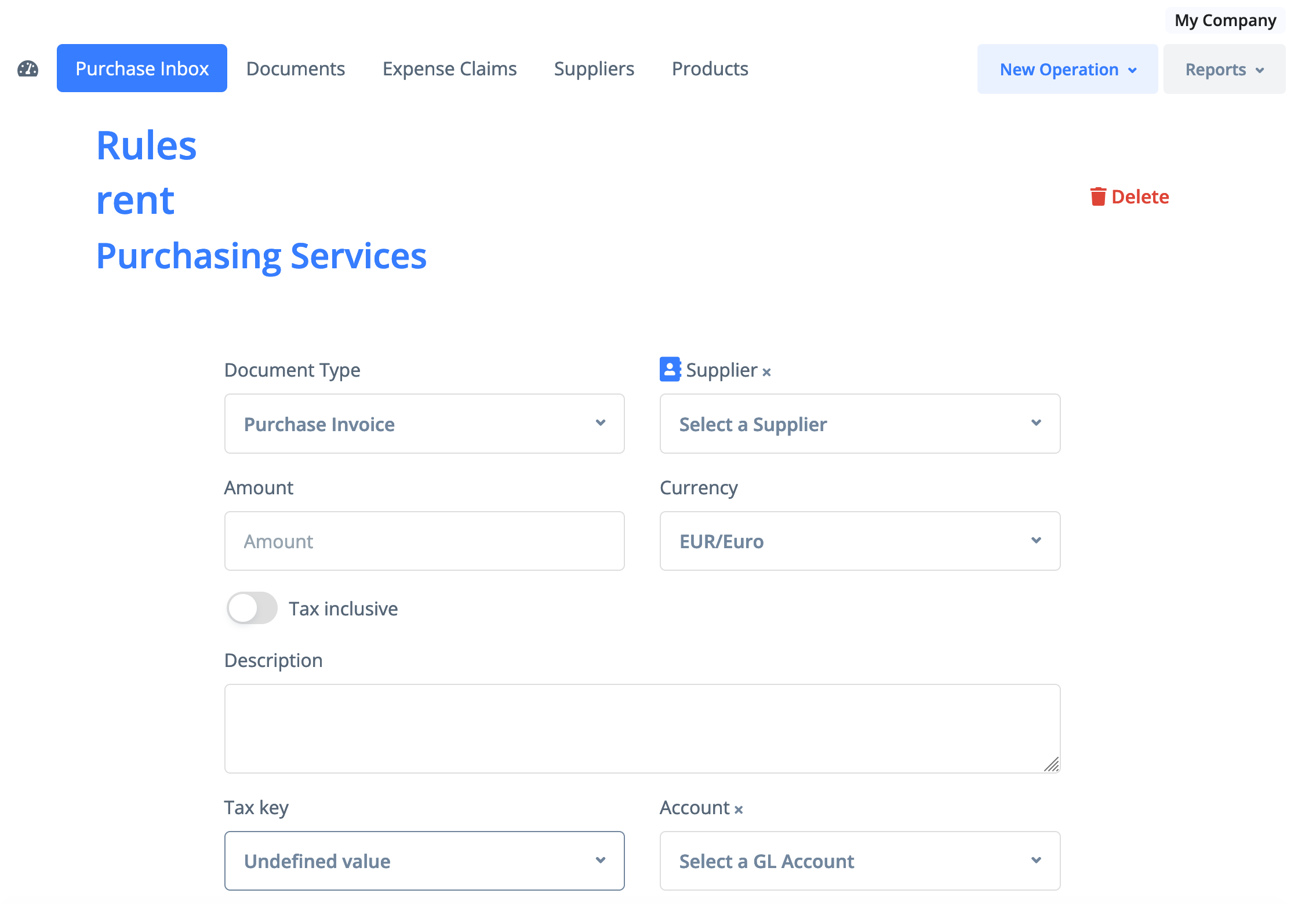The height and width of the screenshot is (904, 1316).
Task: Expand the EUR/Euro Currency dropdown
Action: tap(859, 541)
